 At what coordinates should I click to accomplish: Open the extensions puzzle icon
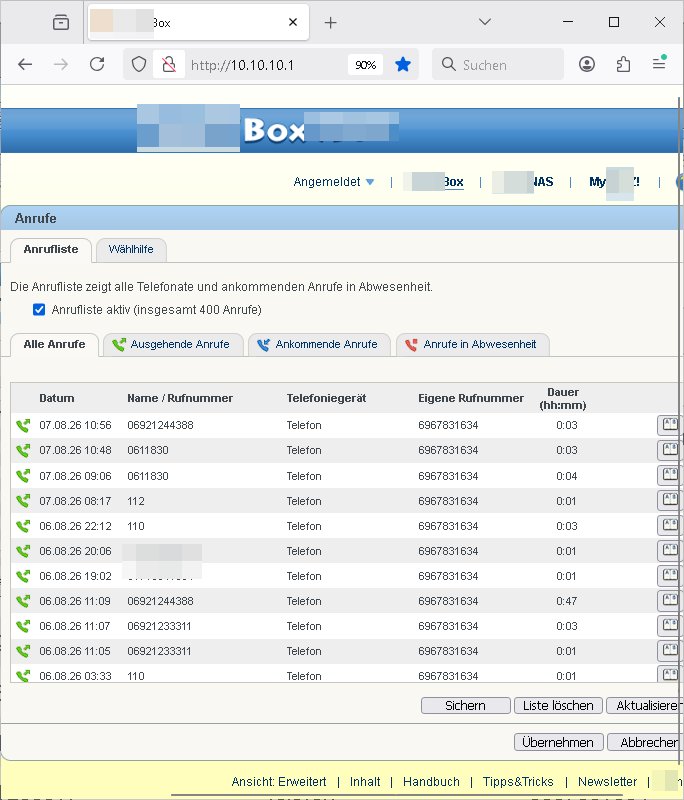tap(623, 64)
